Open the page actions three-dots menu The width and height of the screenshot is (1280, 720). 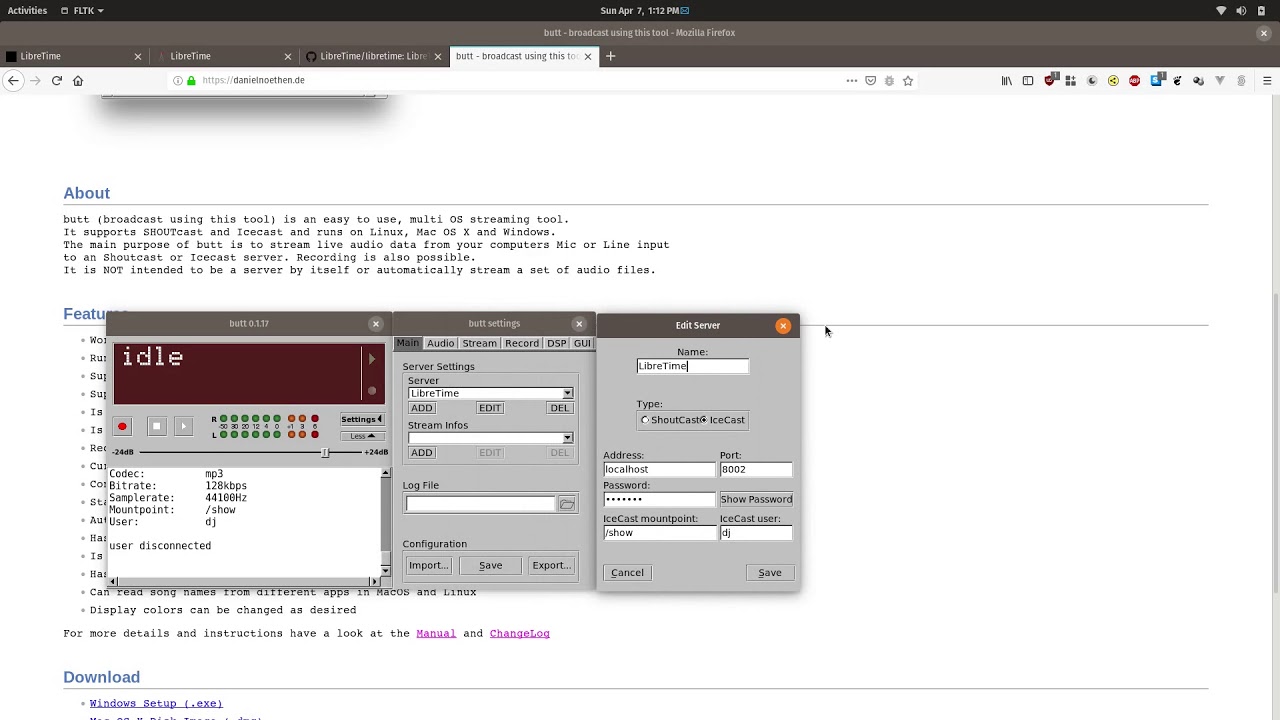click(852, 81)
